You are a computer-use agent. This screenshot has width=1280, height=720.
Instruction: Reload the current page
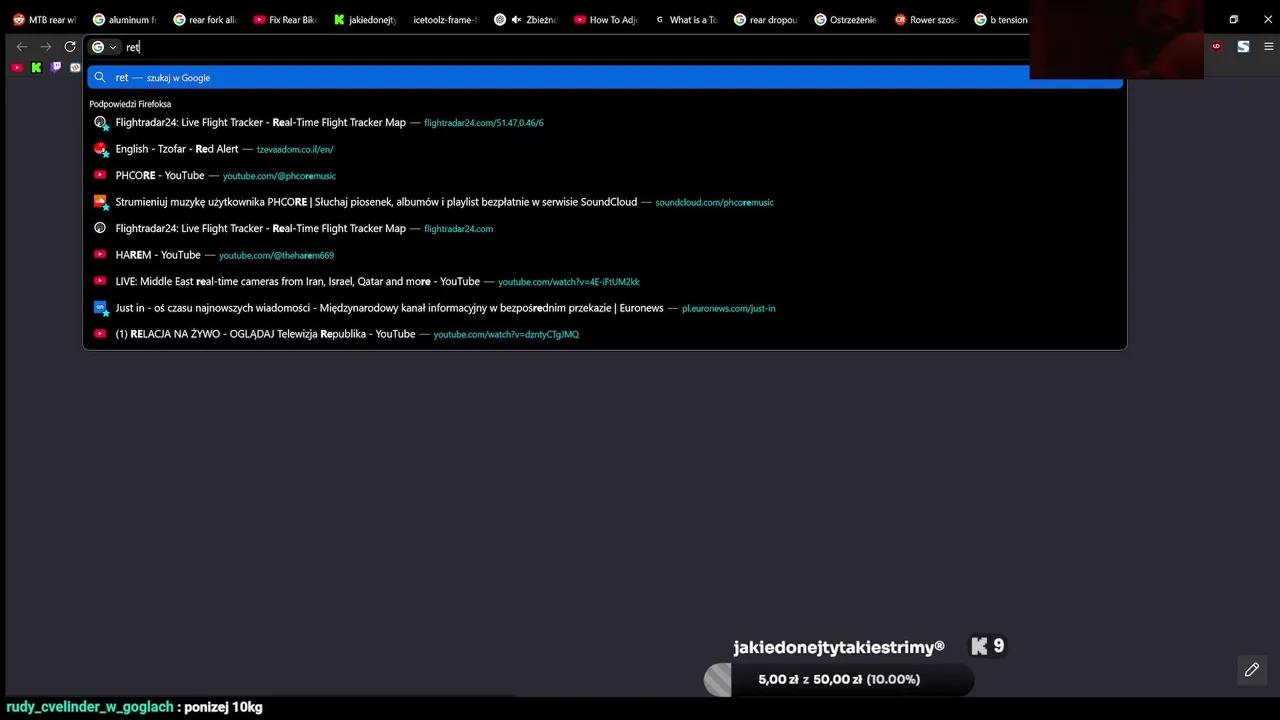(70, 47)
